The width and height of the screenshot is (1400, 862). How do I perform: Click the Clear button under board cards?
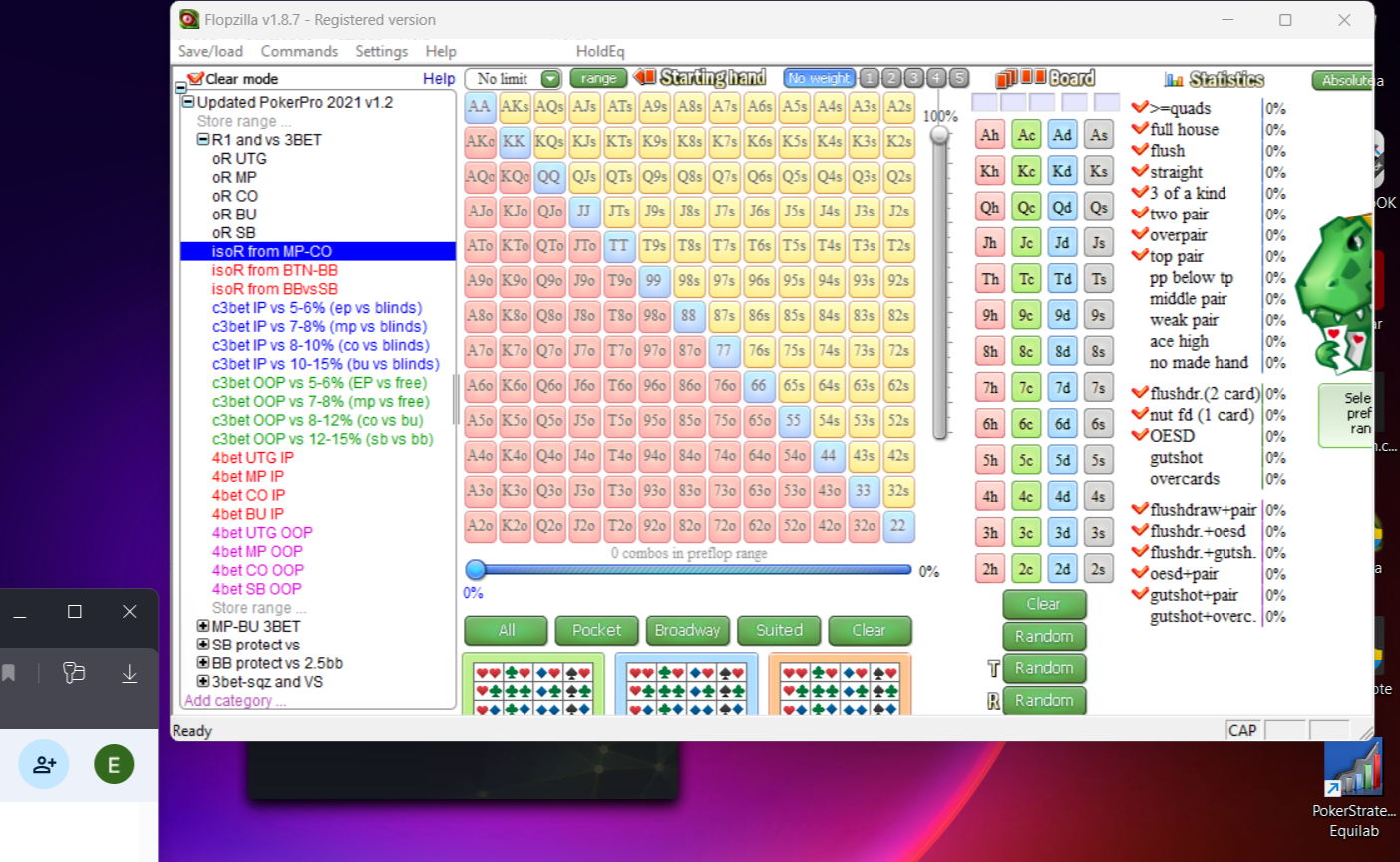1044,604
